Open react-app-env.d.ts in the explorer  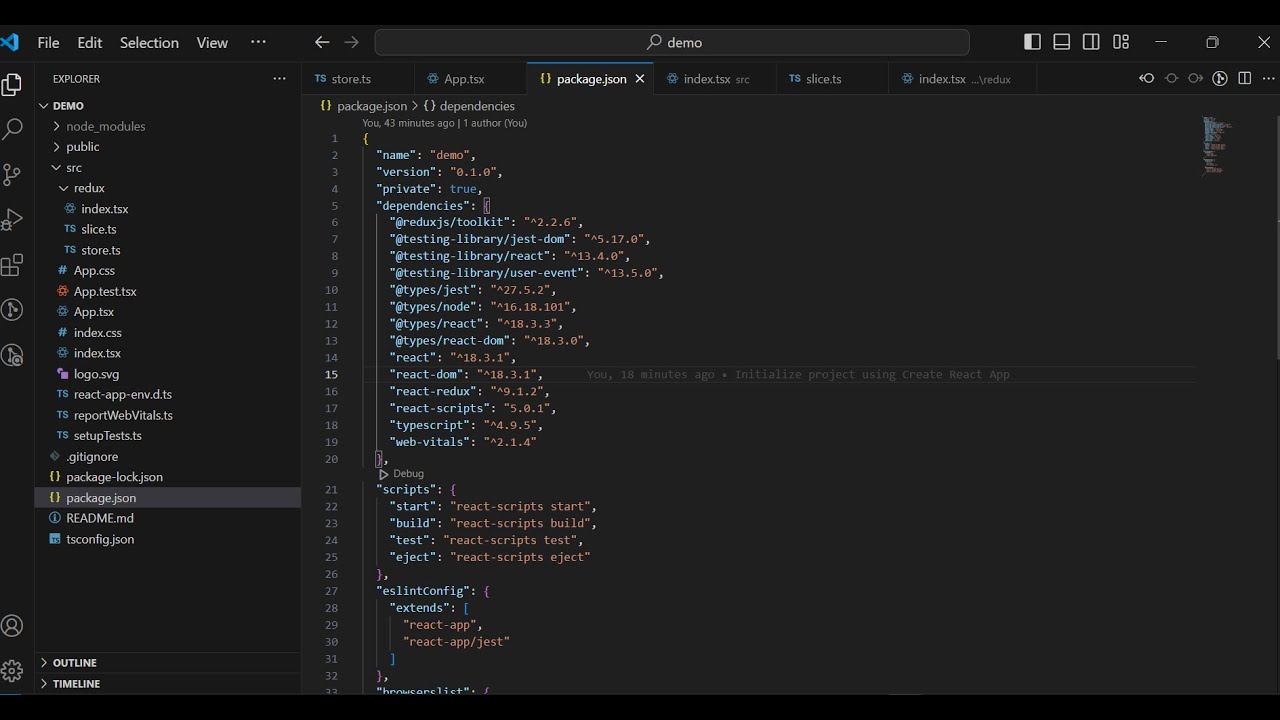[168, 394]
